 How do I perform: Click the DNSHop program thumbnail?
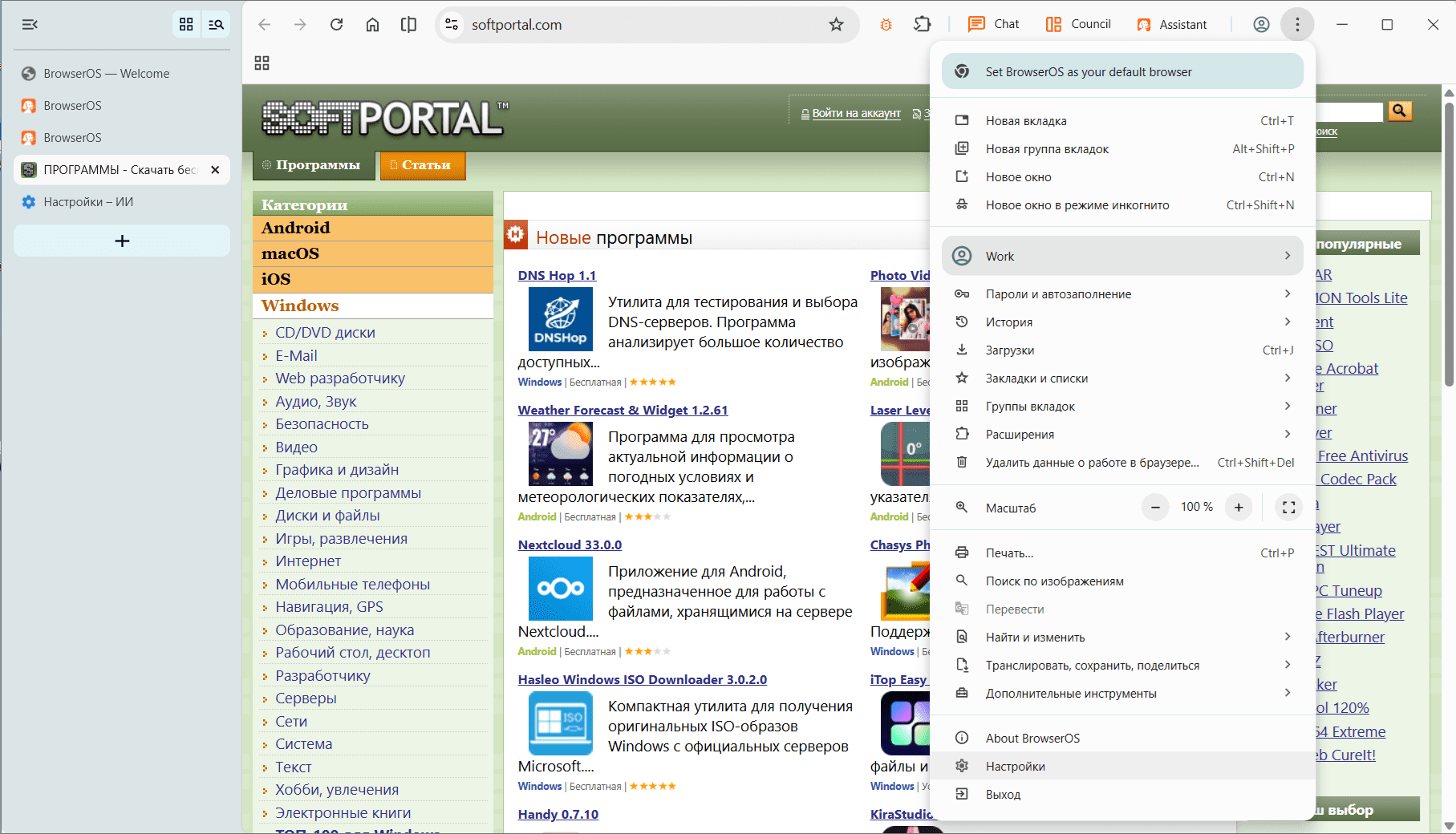point(561,319)
